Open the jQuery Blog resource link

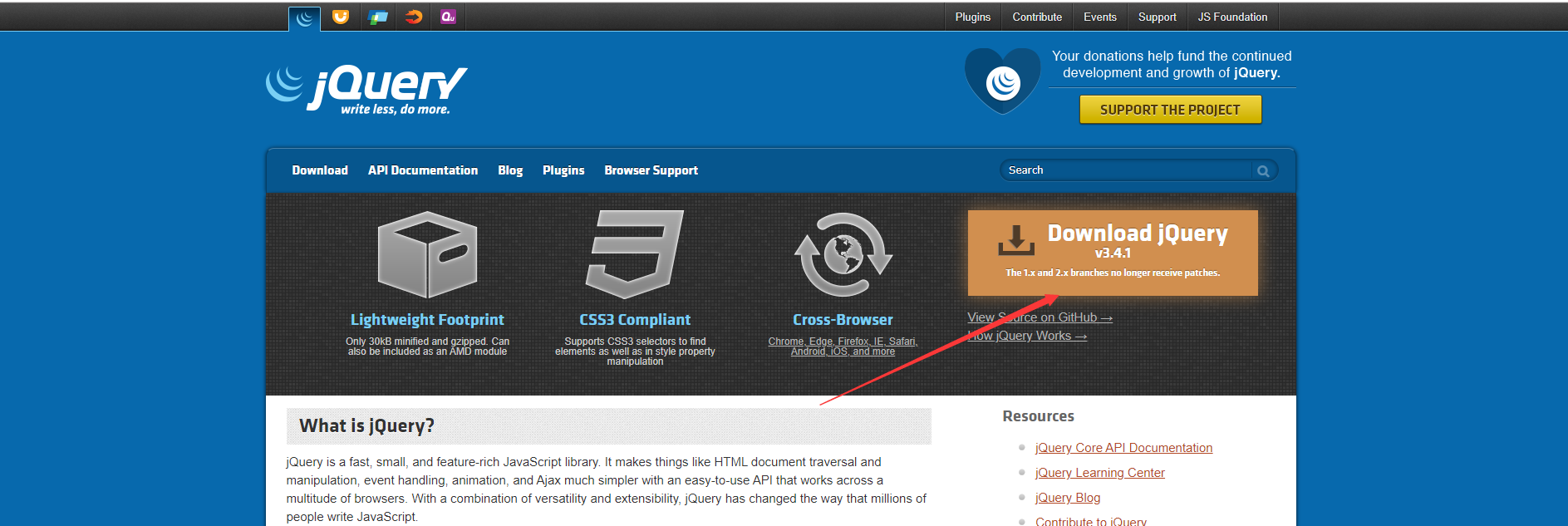1068,498
